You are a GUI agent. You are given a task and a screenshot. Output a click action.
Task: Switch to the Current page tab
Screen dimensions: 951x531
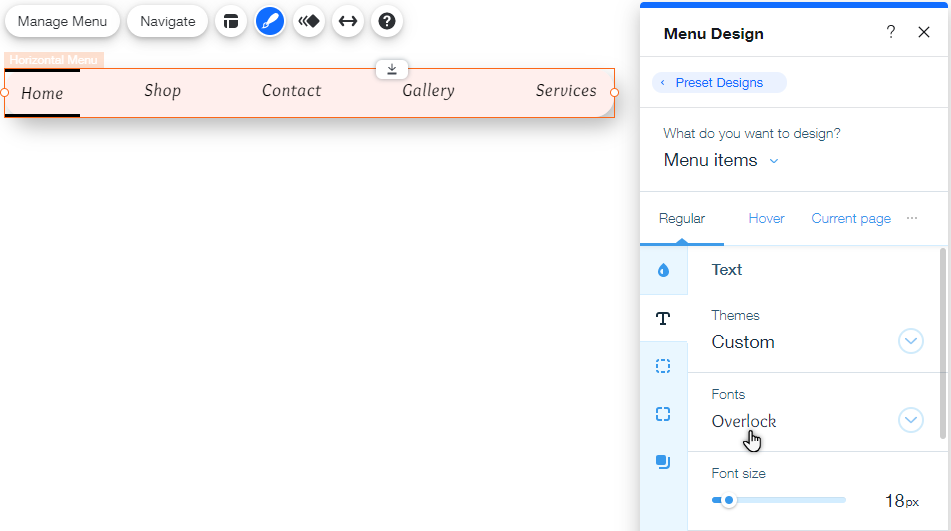850,218
